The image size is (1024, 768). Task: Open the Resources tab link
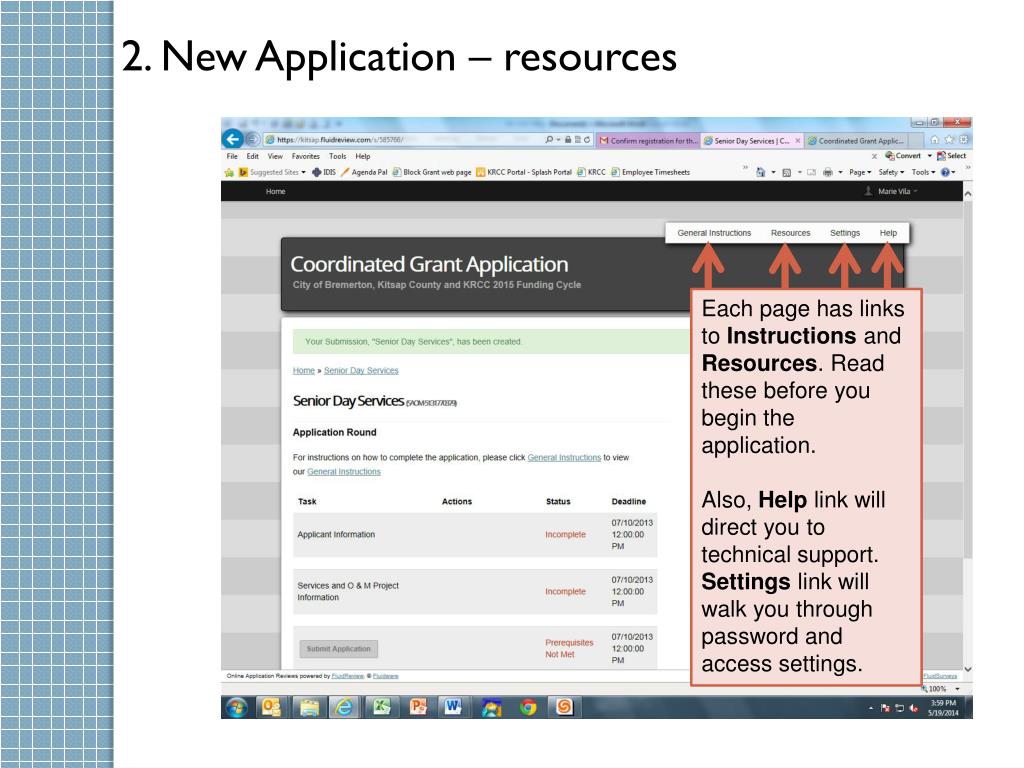pyautogui.click(x=790, y=233)
